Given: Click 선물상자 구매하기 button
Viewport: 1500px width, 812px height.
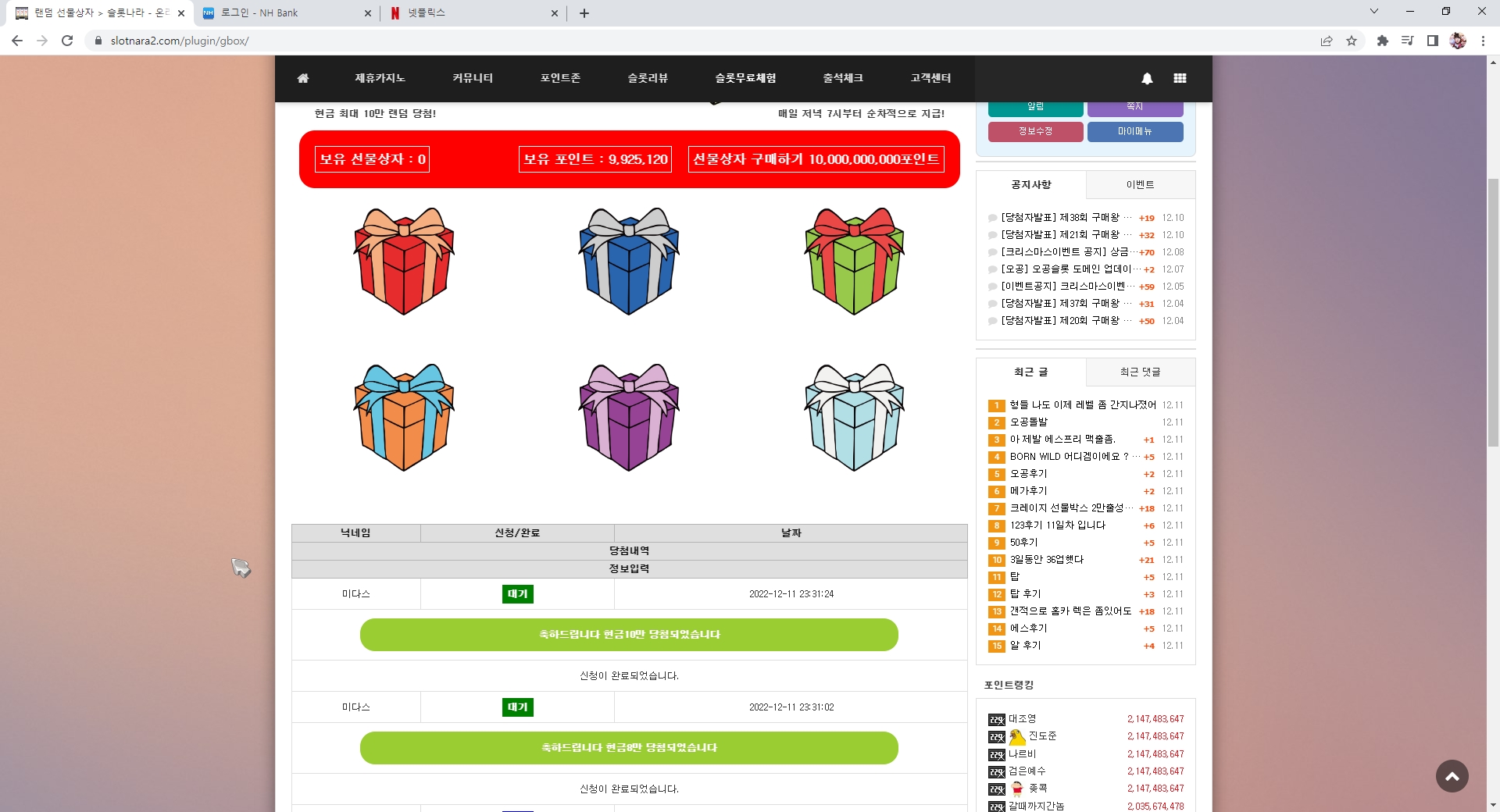Looking at the screenshot, I should 816,159.
